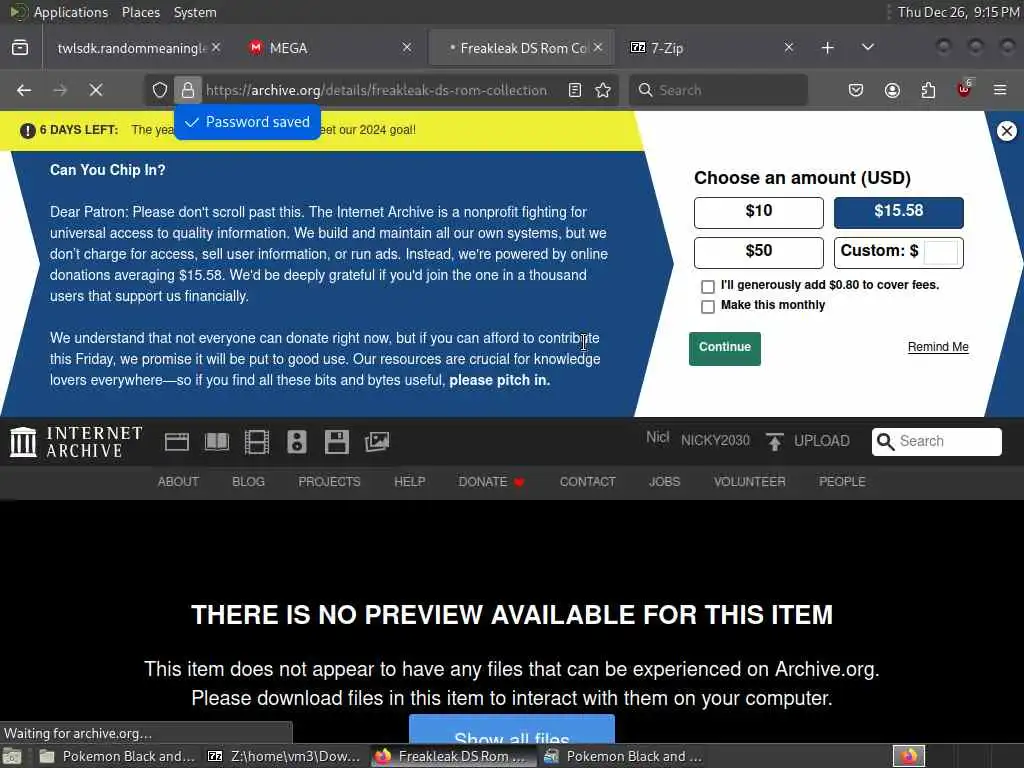Open Firefox account icon
1024x768 pixels.
892,90
